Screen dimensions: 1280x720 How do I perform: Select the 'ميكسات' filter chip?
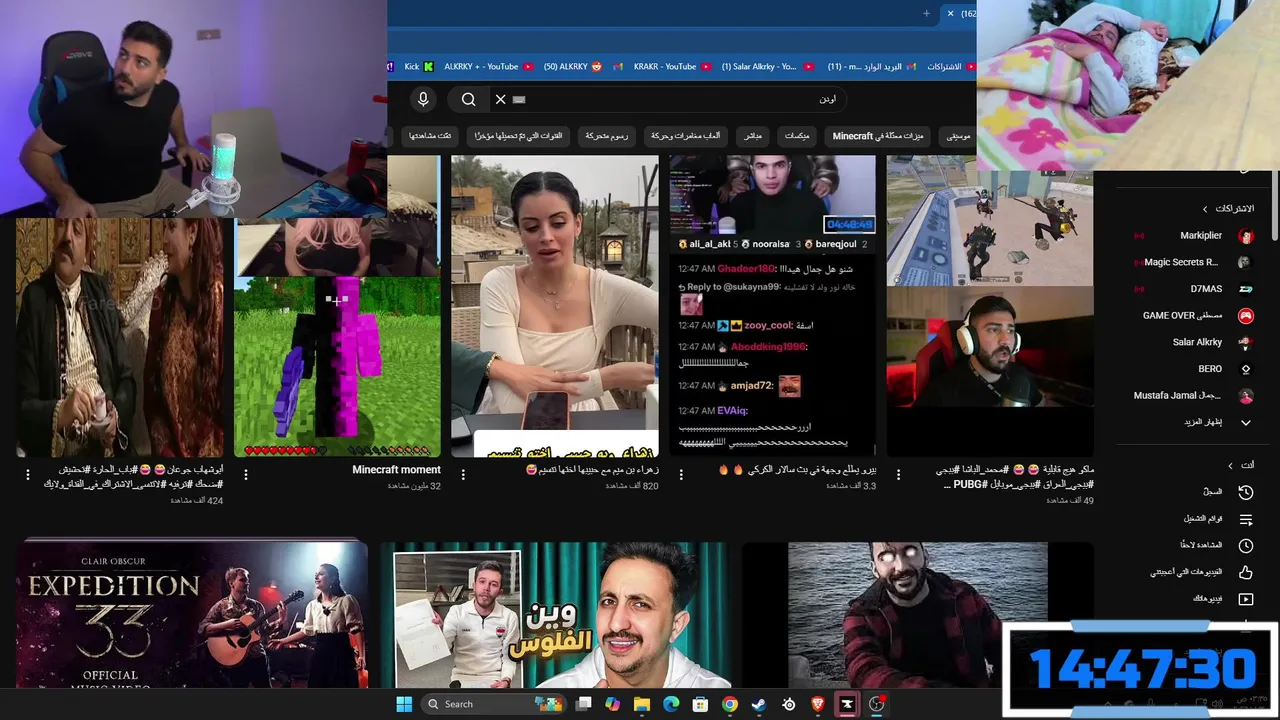pyautogui.click(x=797, y=136)
